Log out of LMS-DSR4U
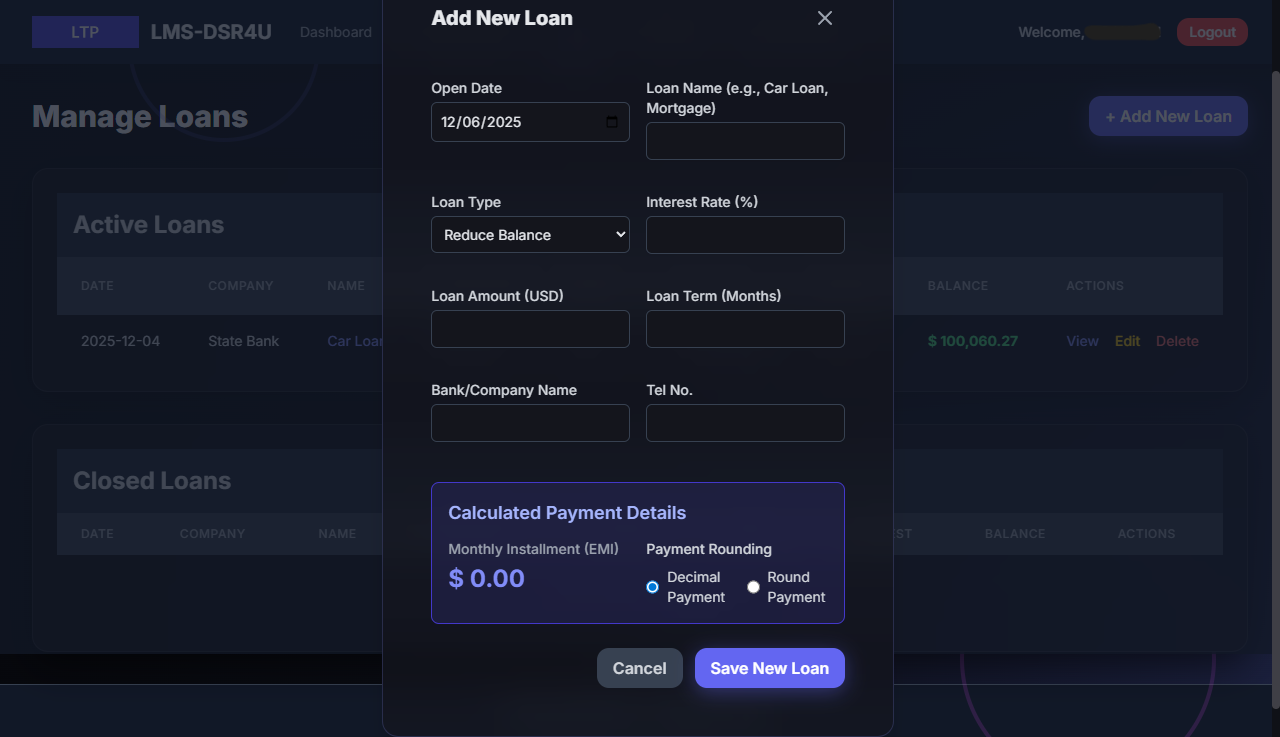 pos(1211,31)
